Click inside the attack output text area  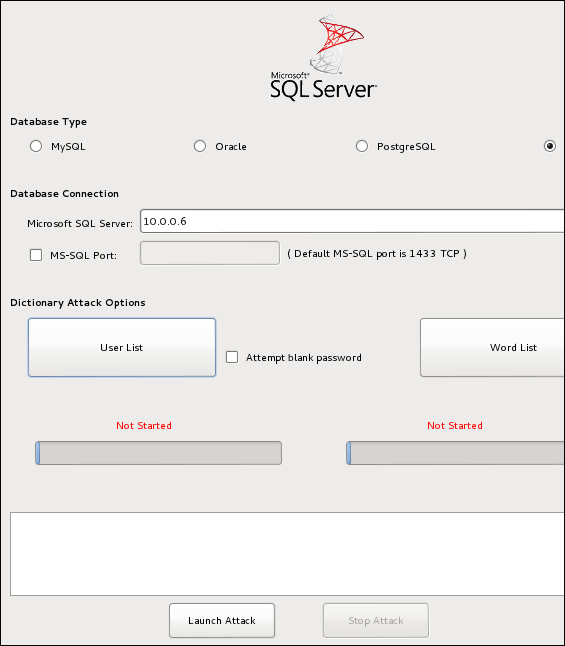point(287,554)
